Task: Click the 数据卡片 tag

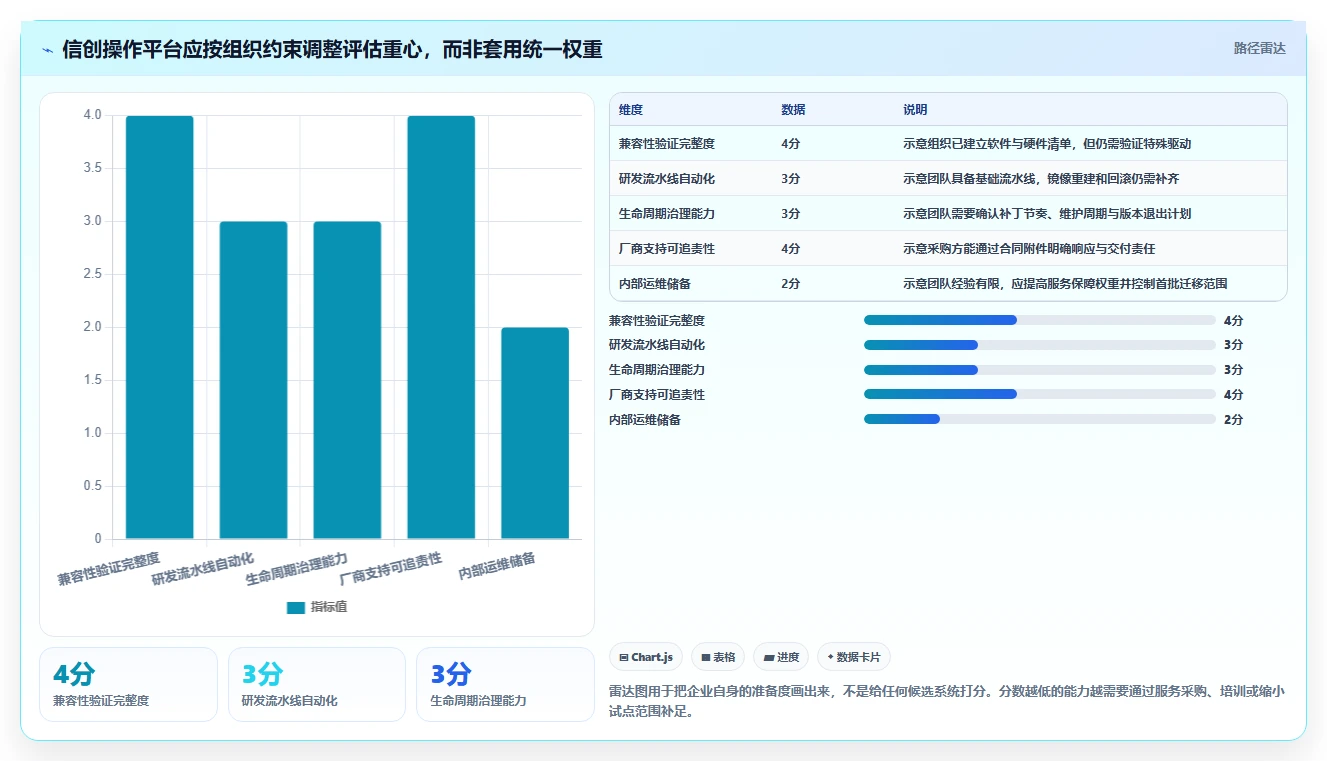Action: [853, 657]
